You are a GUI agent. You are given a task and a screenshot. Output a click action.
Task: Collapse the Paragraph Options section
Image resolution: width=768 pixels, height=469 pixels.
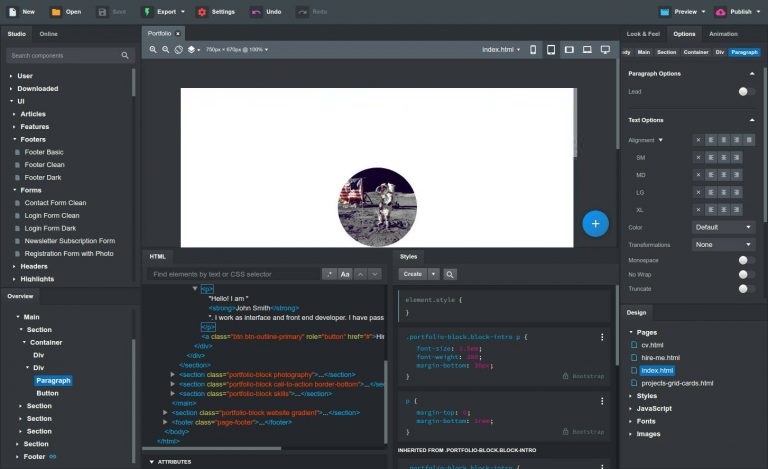(752, 73)
